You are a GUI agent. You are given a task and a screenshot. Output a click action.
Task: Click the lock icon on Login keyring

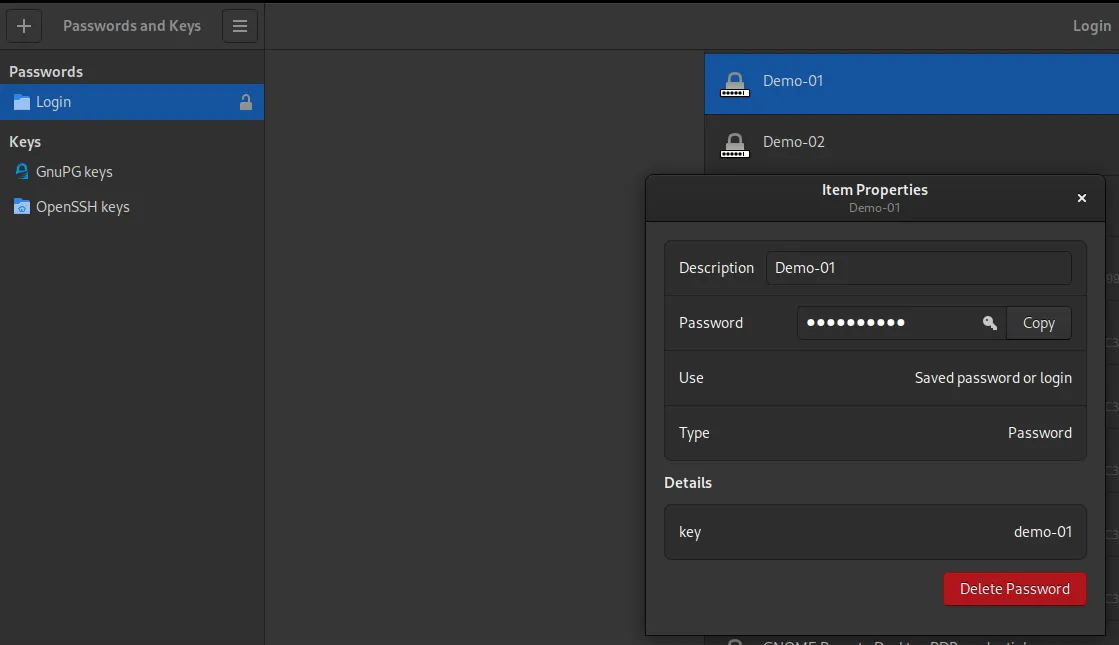[x=246, y=102]
